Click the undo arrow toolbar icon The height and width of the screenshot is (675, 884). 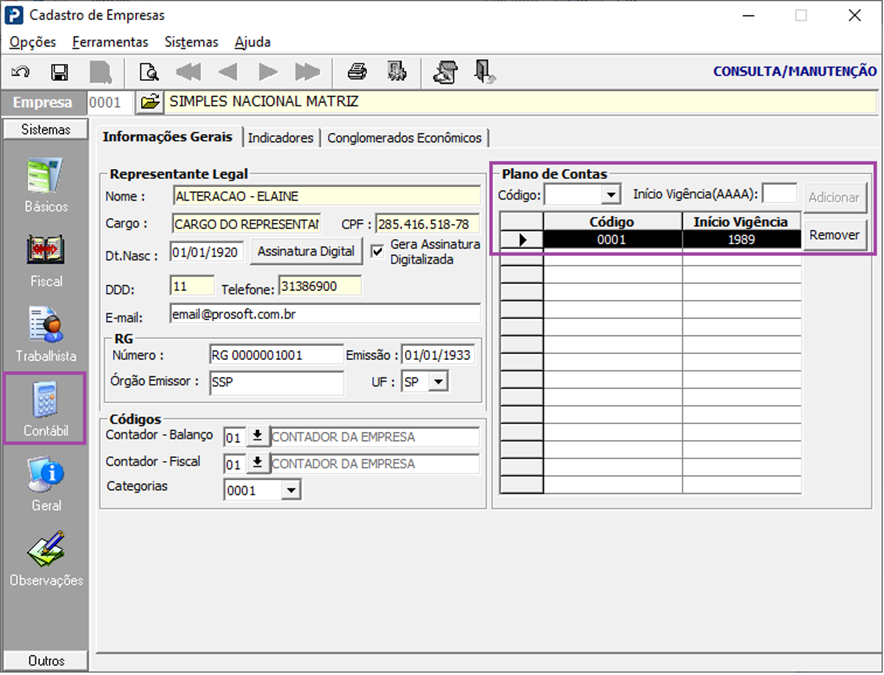tap(21, 72)
